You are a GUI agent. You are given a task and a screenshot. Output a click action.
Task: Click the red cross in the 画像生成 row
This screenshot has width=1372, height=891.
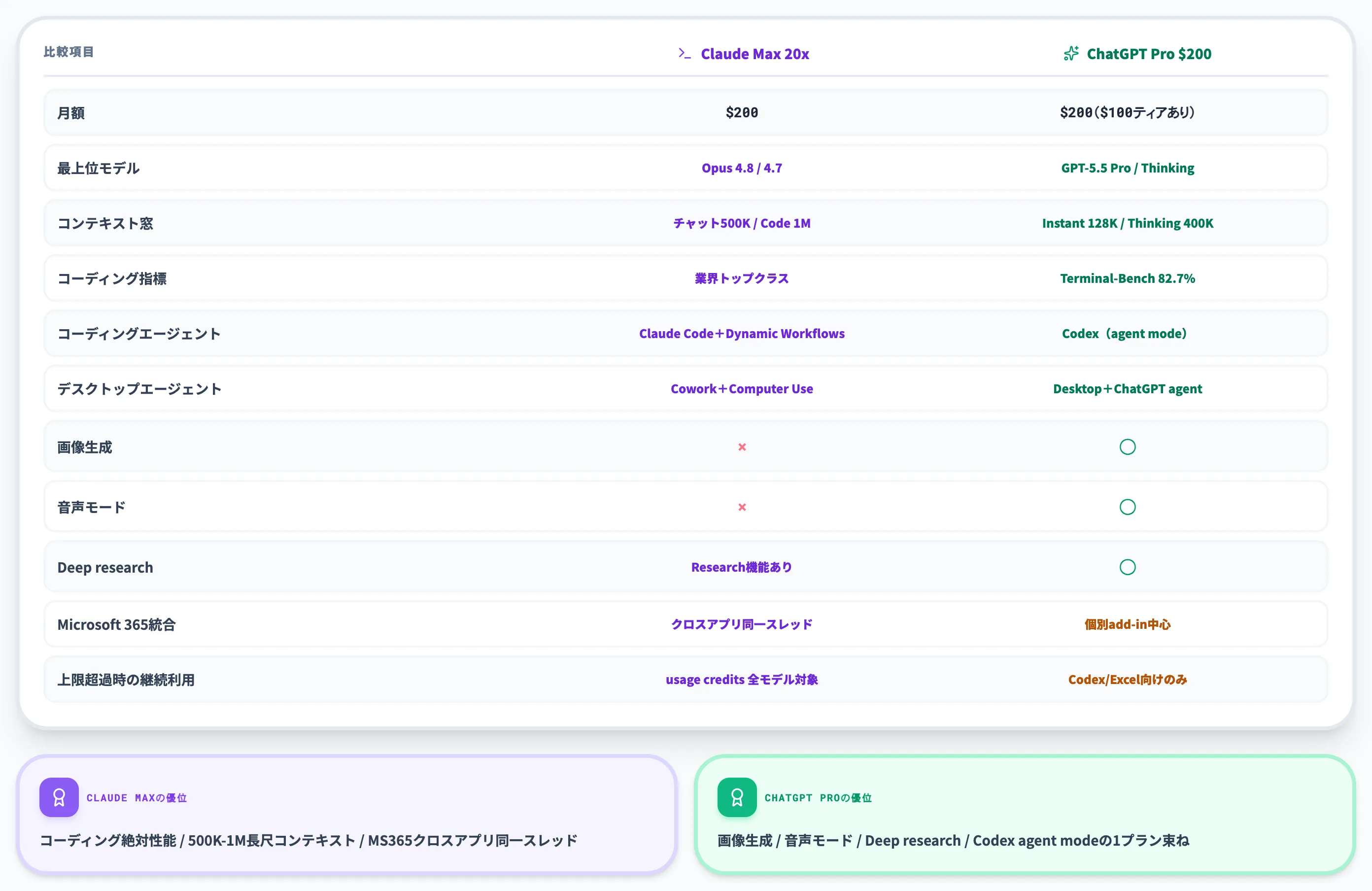pos(742,446)
